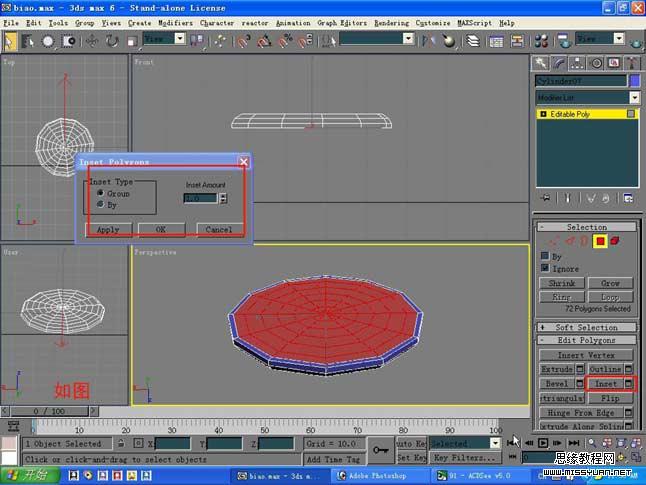Open the Outline settings box
Screen dimensions: 646x485
[628, 369]
